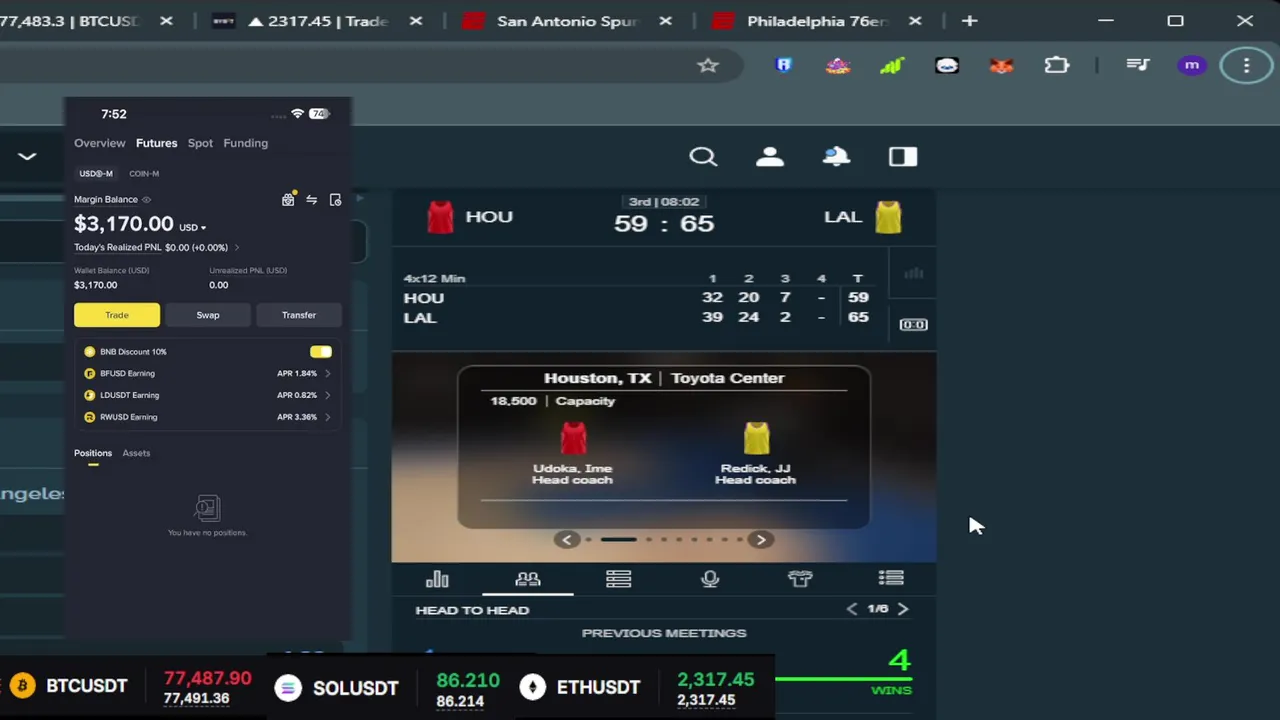The height and width of the screenshot is (720, 1280).
Task: Click the Swap button
Action: click(208, 315)
